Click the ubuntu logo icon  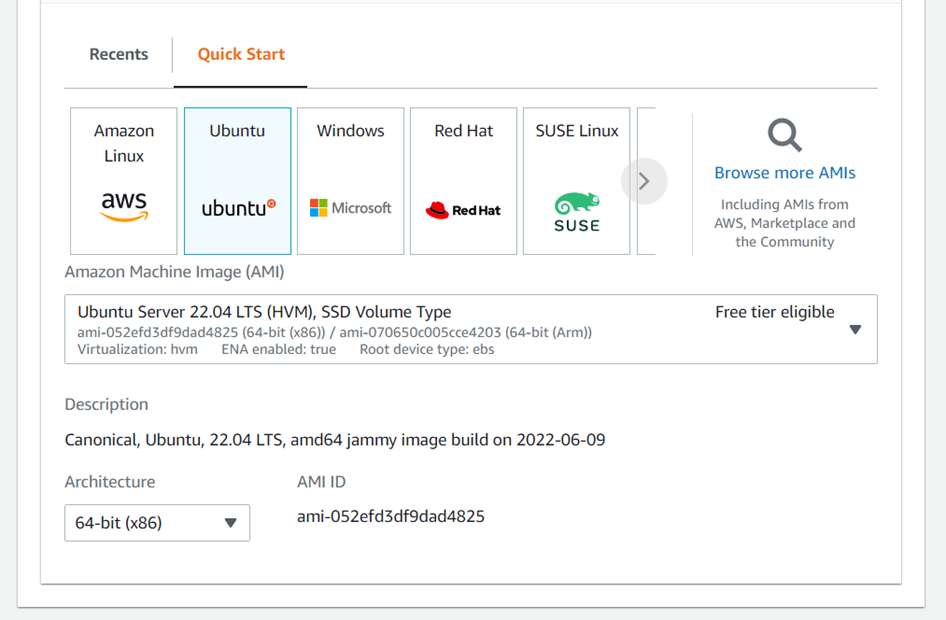238,208
